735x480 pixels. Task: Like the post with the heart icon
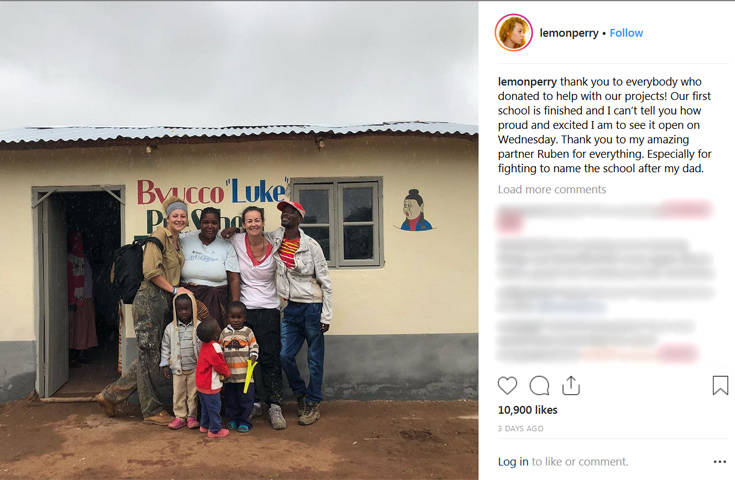(x=507, y=385)
